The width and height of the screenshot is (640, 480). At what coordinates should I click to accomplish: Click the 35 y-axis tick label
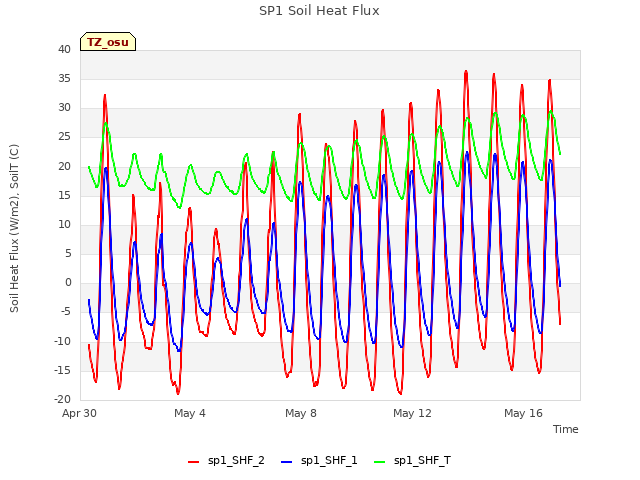(64, 78)
